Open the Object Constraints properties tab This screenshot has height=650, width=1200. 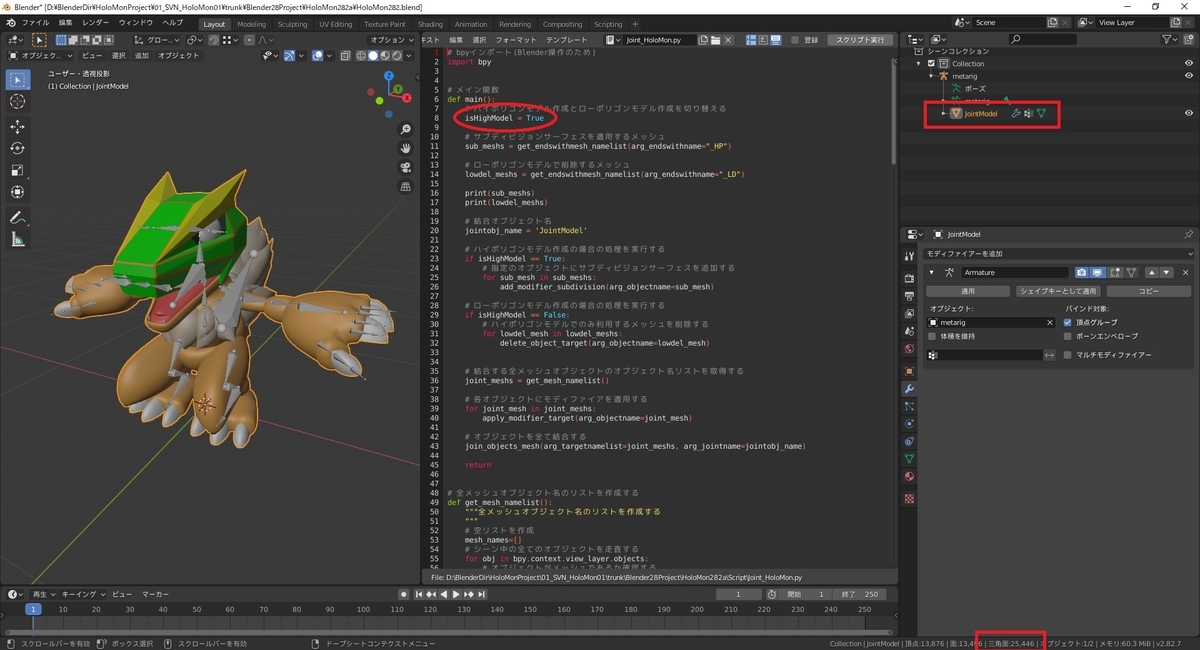[909, 441]
